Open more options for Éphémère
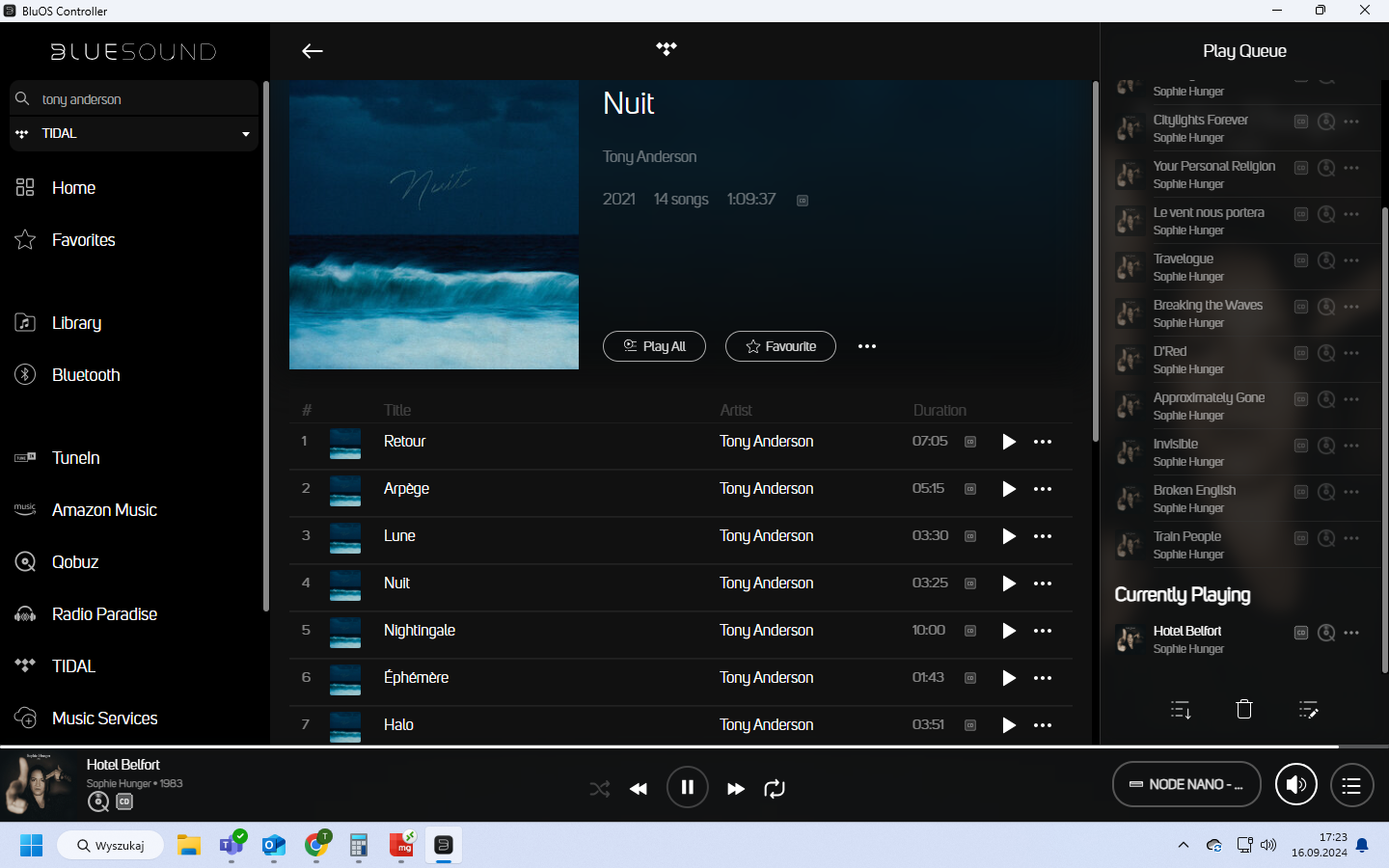The image size is (1389, 868). click(1043, 678)
